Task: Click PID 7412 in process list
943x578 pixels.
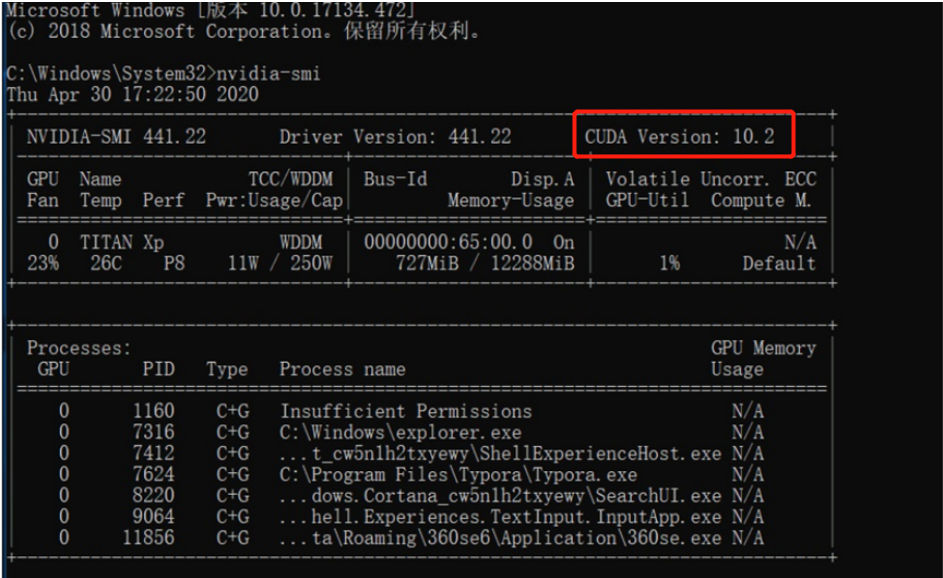Action: pos(154,453)
